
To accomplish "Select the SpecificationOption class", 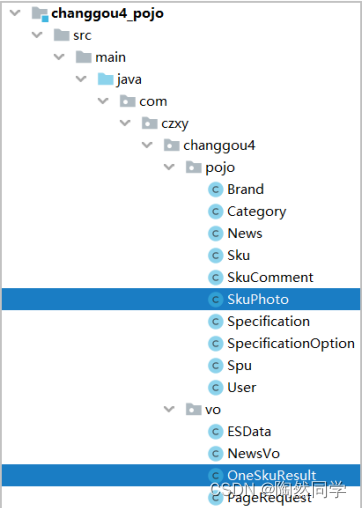I will (291, 343).
